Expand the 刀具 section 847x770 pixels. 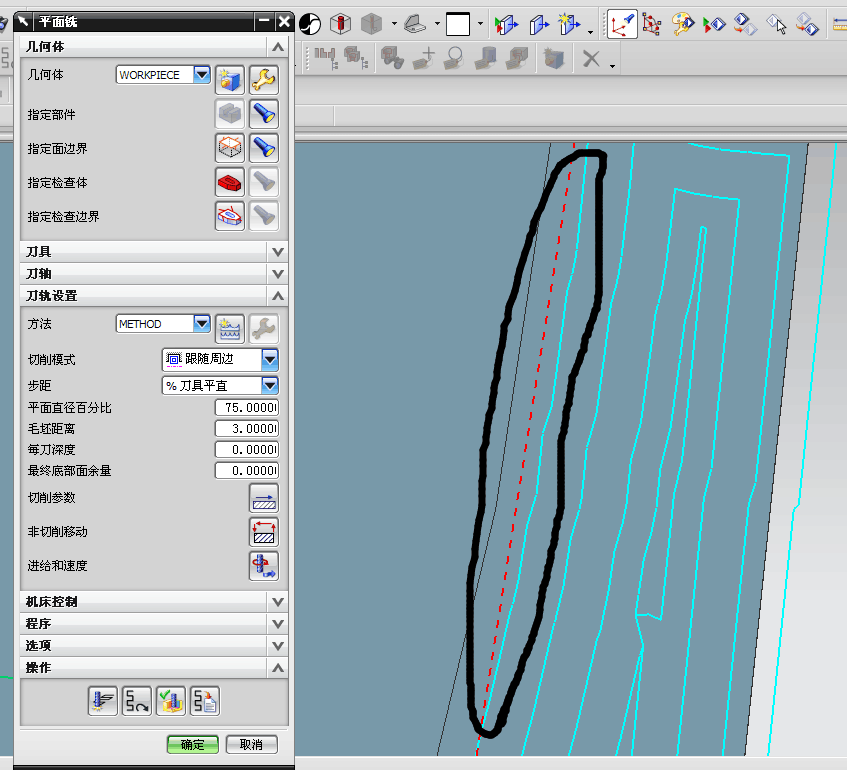[x=278, y=252]
